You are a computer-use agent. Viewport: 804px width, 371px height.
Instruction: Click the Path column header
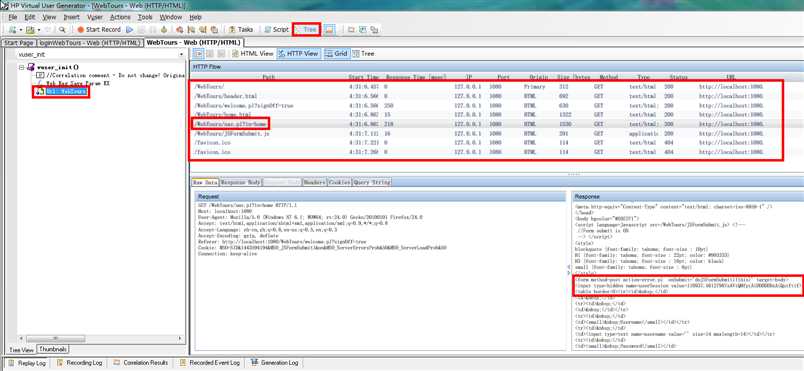click(x=269, y=77)
